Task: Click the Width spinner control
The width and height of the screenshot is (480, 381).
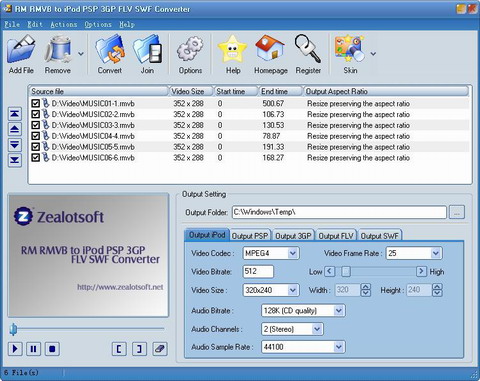Action: click(366, 290)
